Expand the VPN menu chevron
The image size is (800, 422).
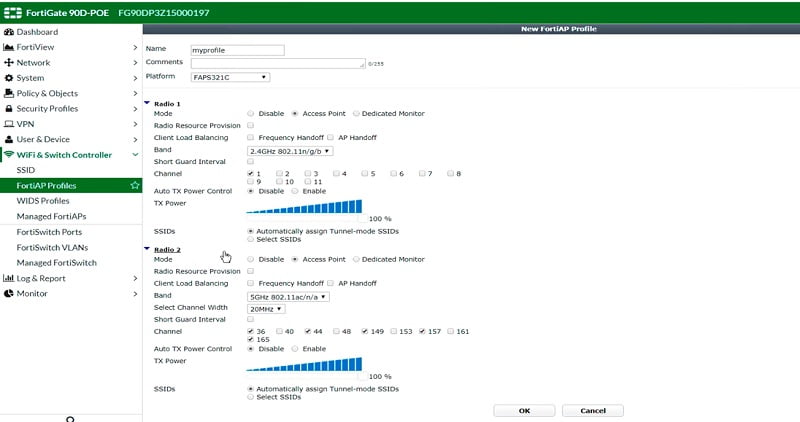pos(135,124)
